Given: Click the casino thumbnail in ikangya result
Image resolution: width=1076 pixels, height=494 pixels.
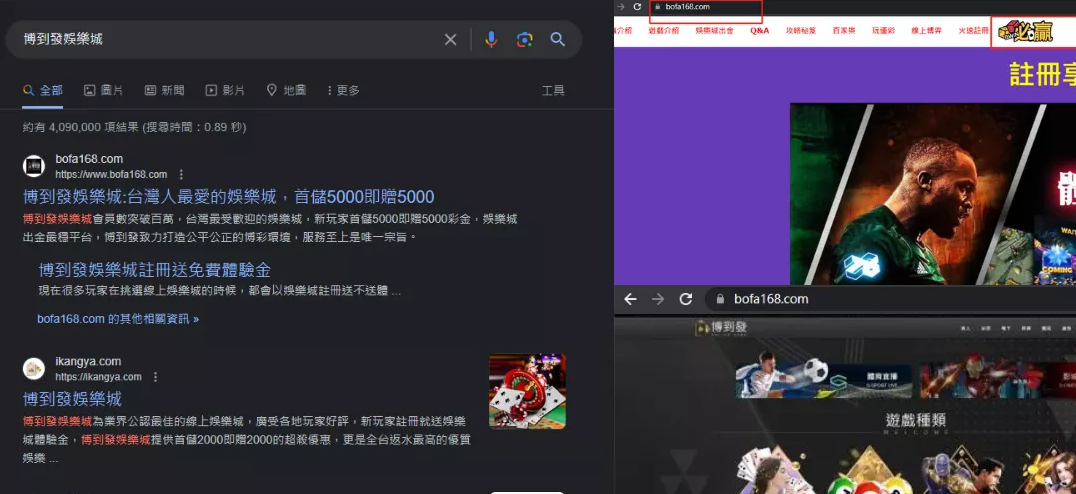Looking at the screenshot, I should click(527, 391).
